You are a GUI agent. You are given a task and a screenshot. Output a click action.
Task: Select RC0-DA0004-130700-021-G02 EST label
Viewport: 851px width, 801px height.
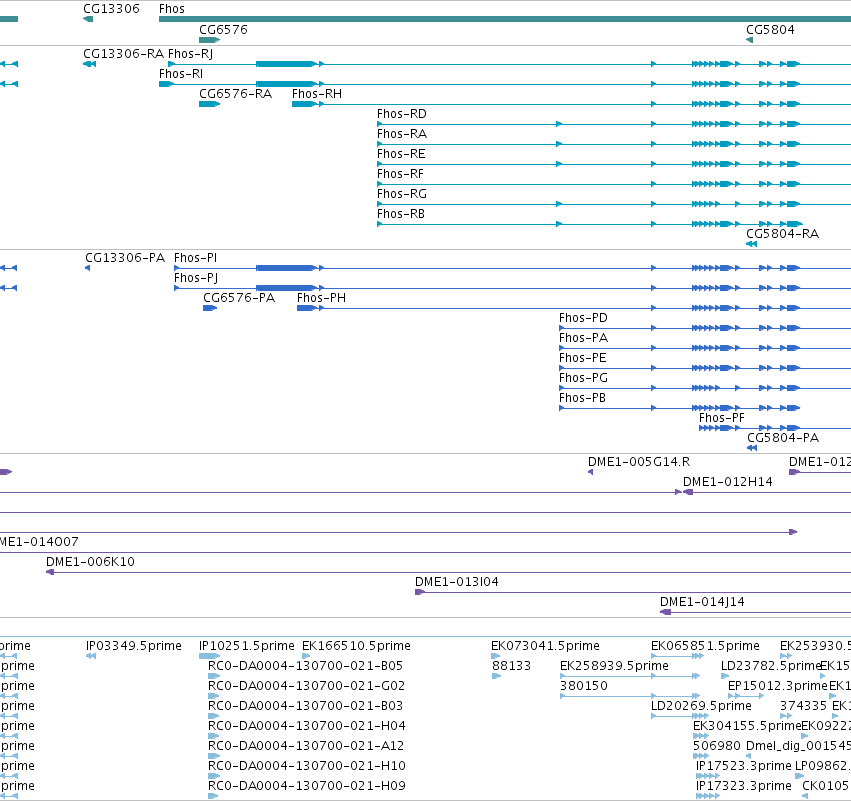click(x=306, y=686)
